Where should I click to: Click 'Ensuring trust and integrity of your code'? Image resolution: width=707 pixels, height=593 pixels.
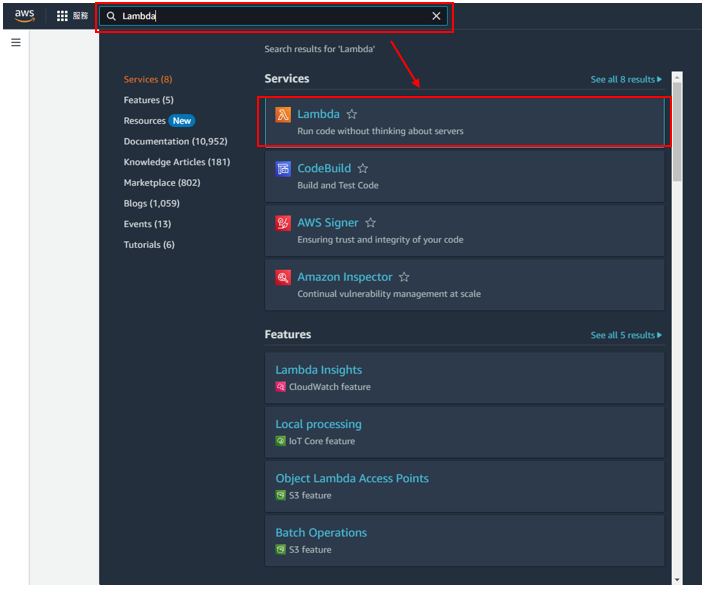tap(380, 240)
